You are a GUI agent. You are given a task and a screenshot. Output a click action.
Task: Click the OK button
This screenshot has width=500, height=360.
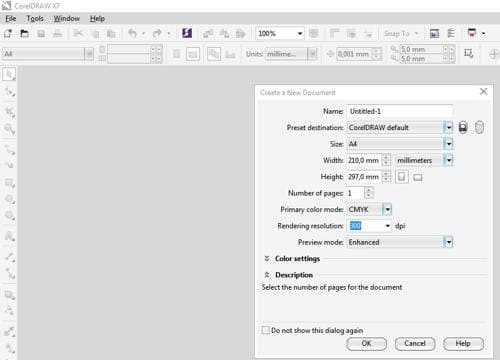(x=366, y=344)
